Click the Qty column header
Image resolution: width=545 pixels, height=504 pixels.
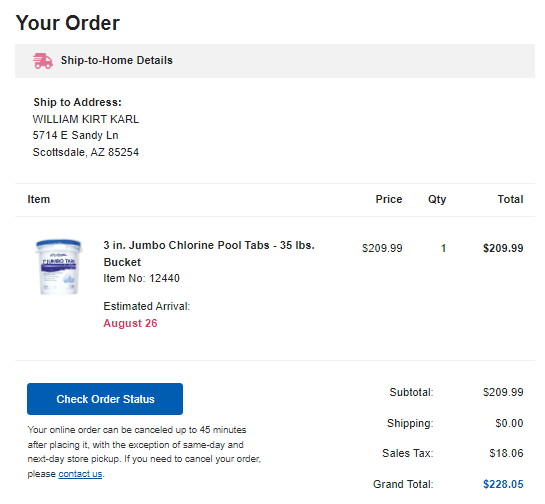(x=437, y=200)
